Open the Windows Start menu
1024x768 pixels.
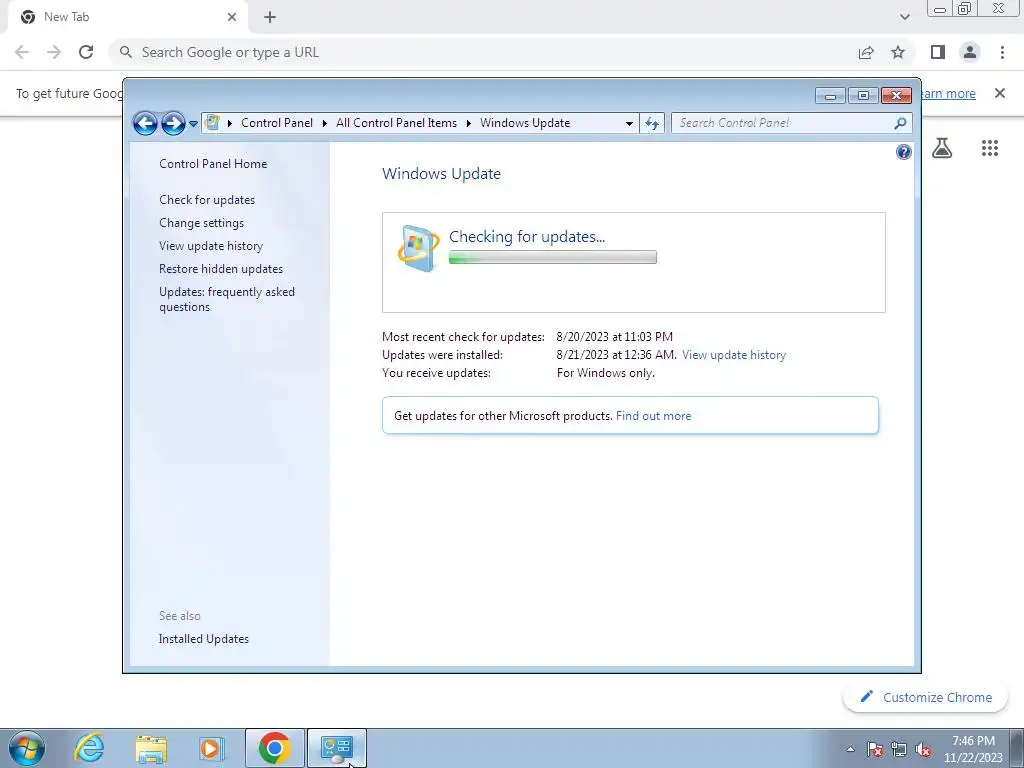[27, 748]
